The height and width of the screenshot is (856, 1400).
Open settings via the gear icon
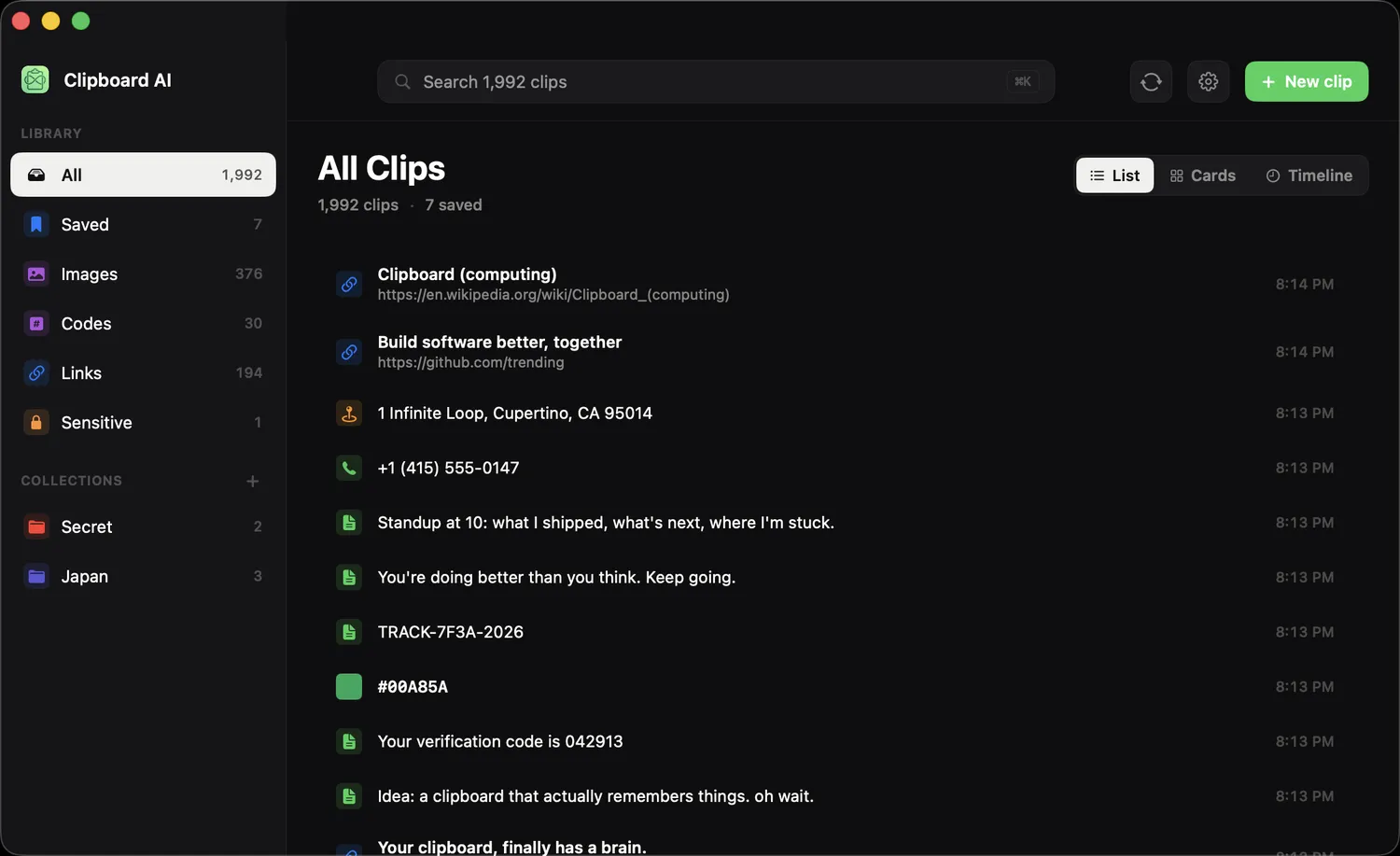click(x=1208, y=82)
